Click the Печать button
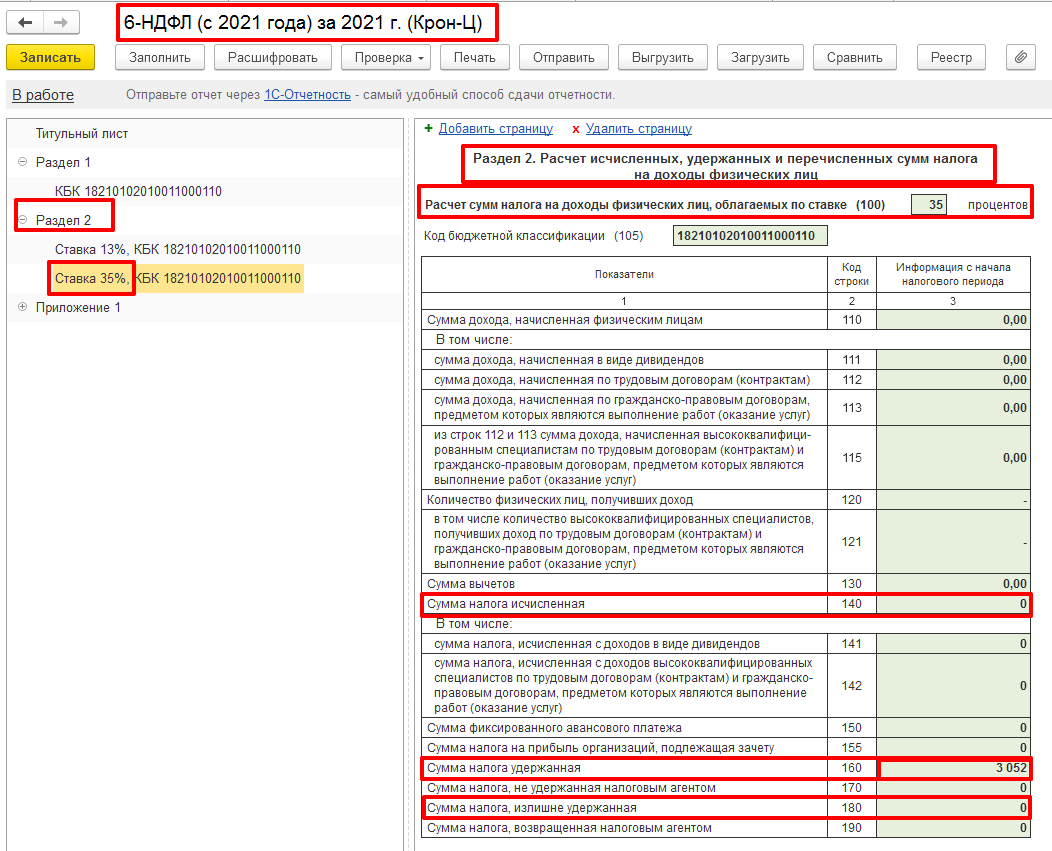 pyautogui.click(x=475, y=57)
